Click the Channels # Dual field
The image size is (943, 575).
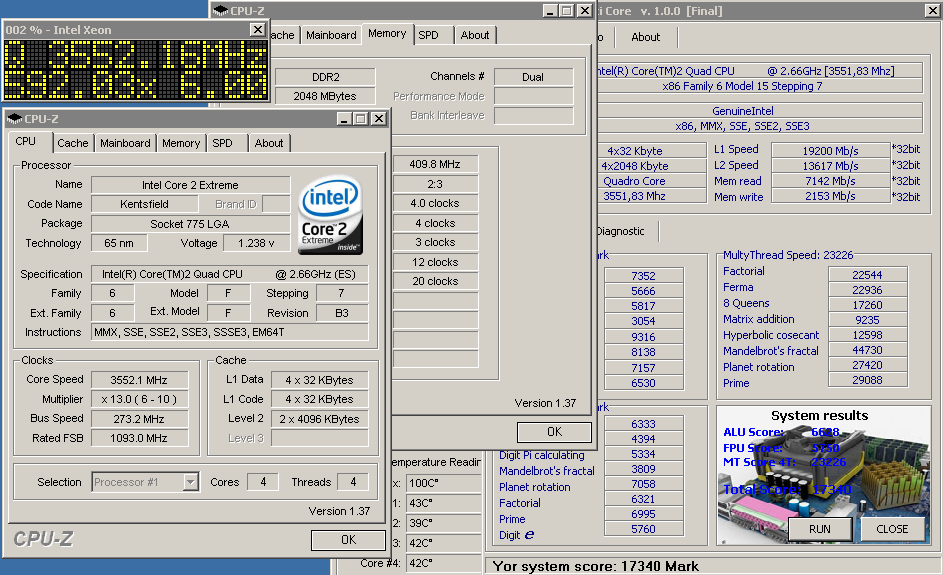point(533,77)
